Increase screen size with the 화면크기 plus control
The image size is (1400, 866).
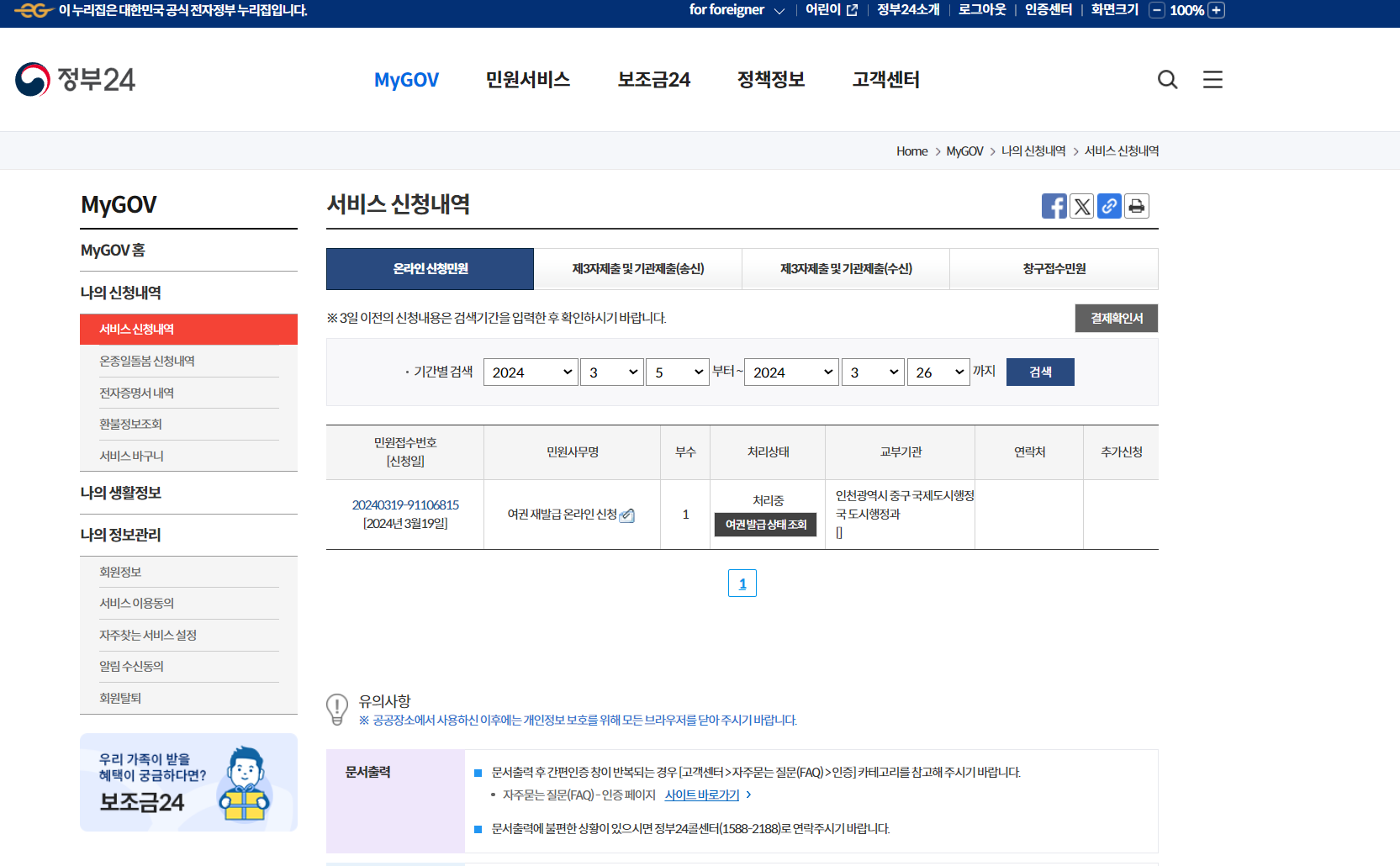(x=1216, y=10)
